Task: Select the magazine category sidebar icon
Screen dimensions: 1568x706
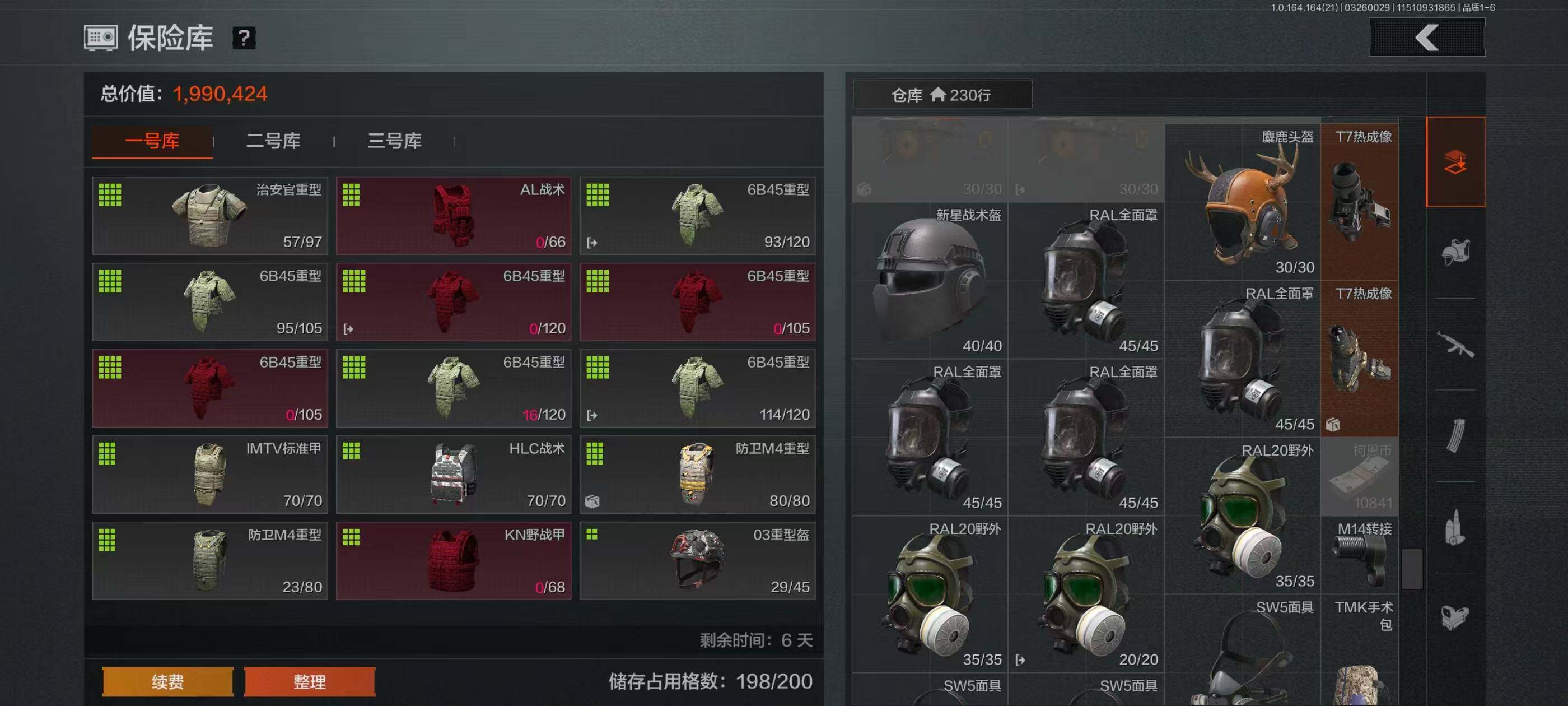Action: [x=1455, y=436]
